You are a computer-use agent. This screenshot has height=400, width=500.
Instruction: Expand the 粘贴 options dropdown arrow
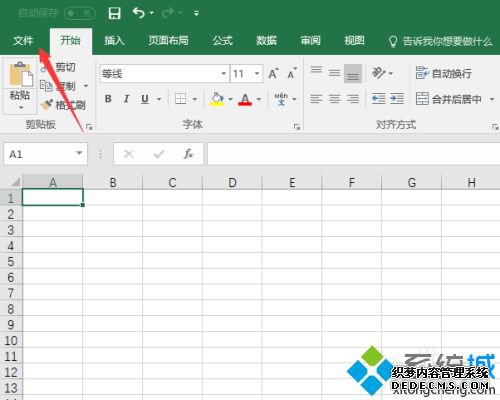pos(21,107)
